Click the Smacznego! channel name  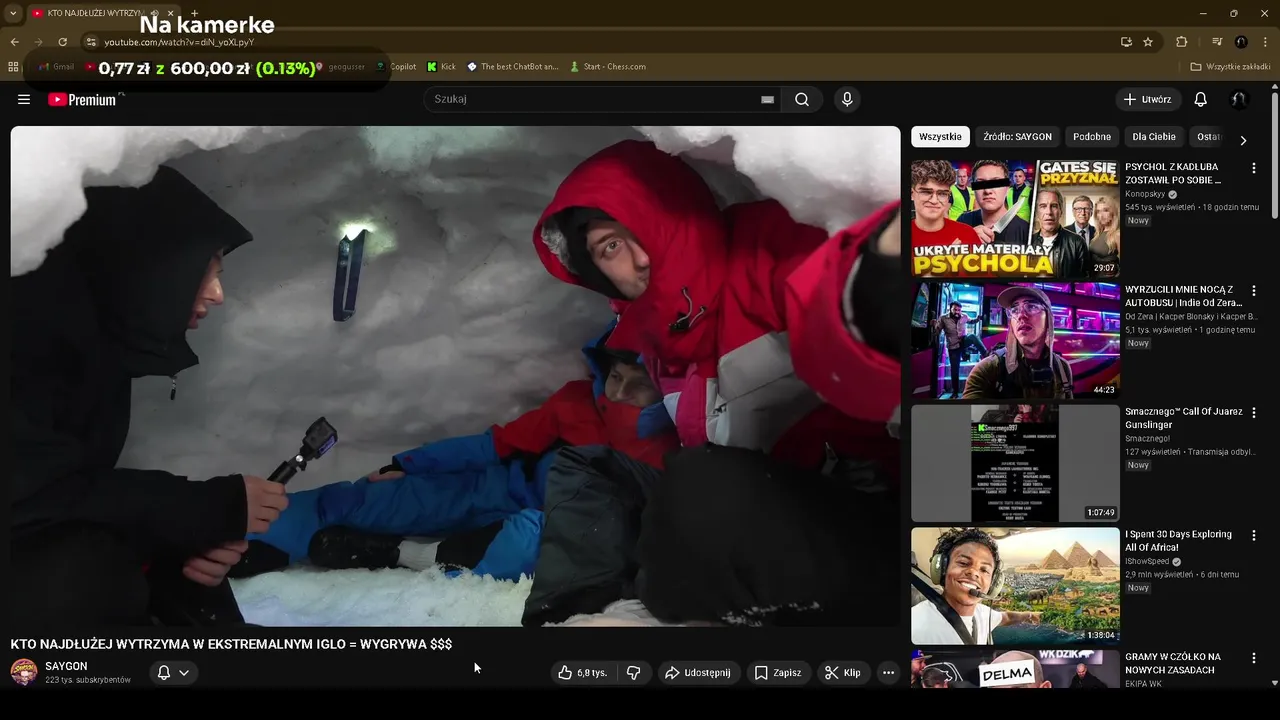click(1147, 438)
